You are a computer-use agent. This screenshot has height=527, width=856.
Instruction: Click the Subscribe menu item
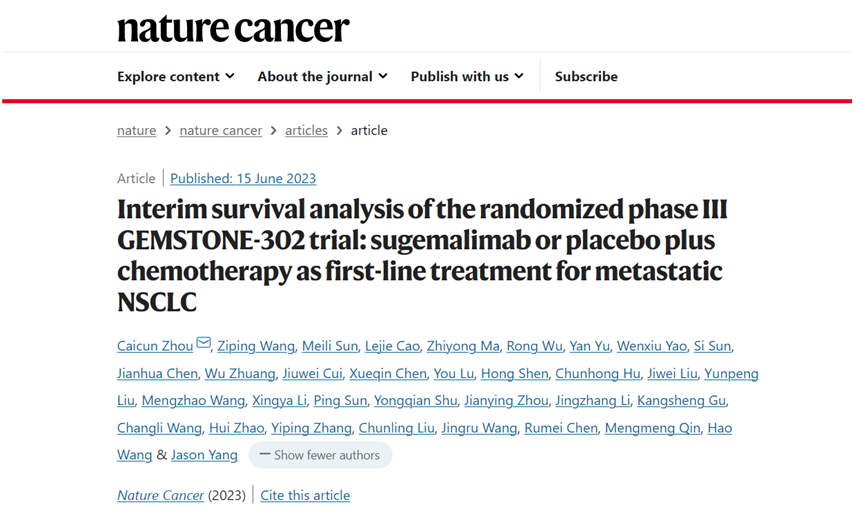[x=586, y=76]
